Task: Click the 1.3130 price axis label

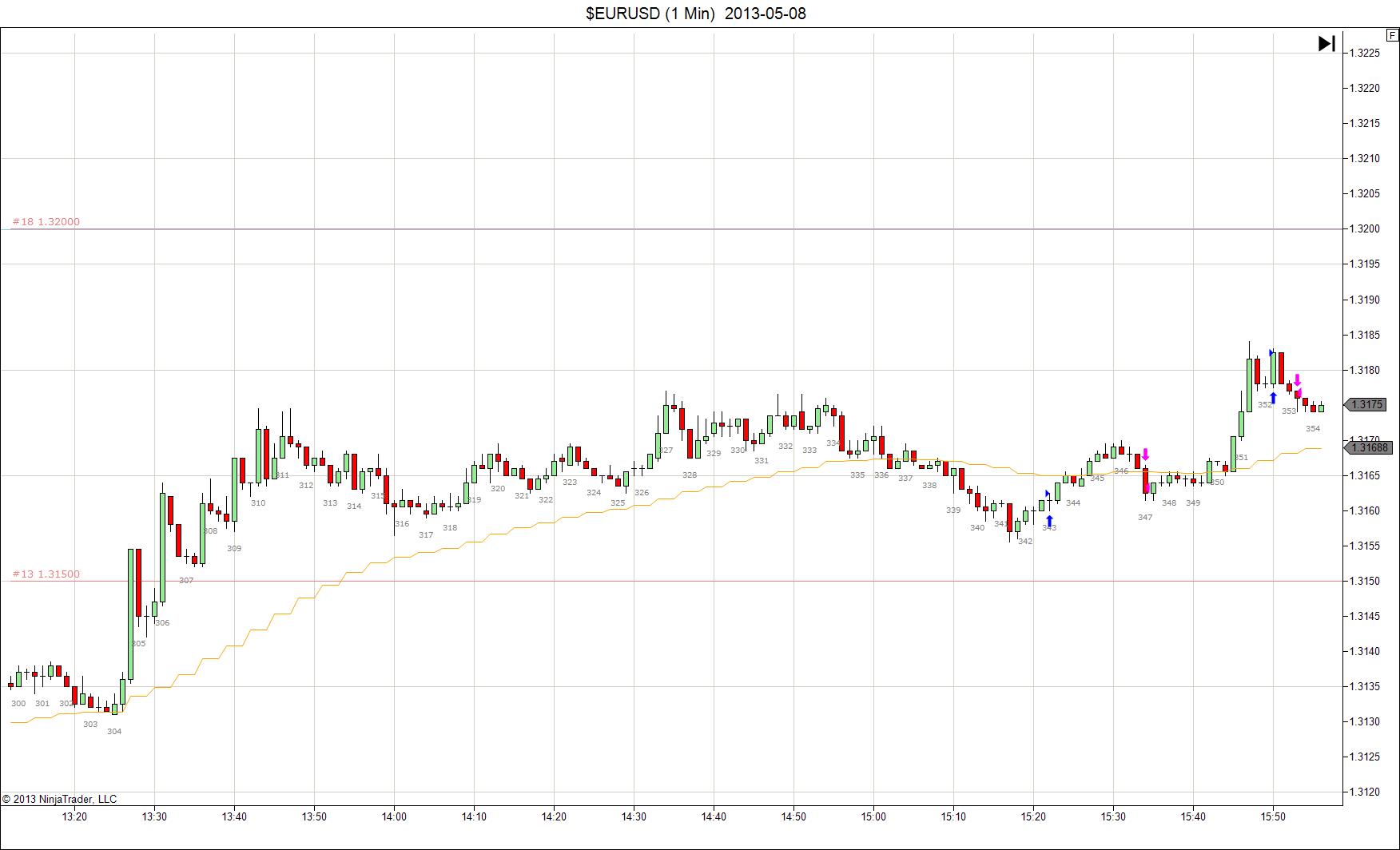Action: 1365,721
